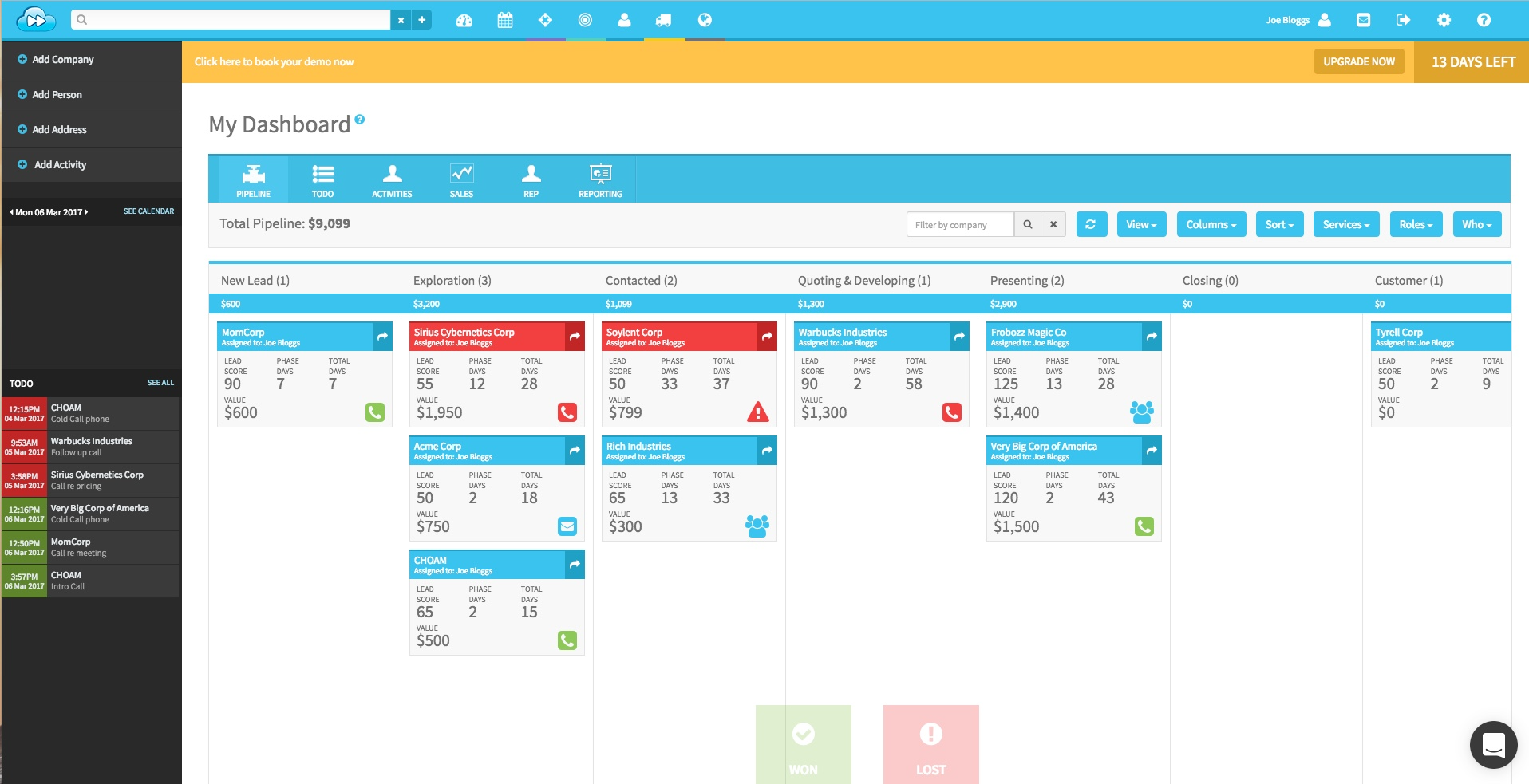Click SEE ALL in the TODO panel
This screenshot has width=1529, height=784.
(x=160, y=383)
